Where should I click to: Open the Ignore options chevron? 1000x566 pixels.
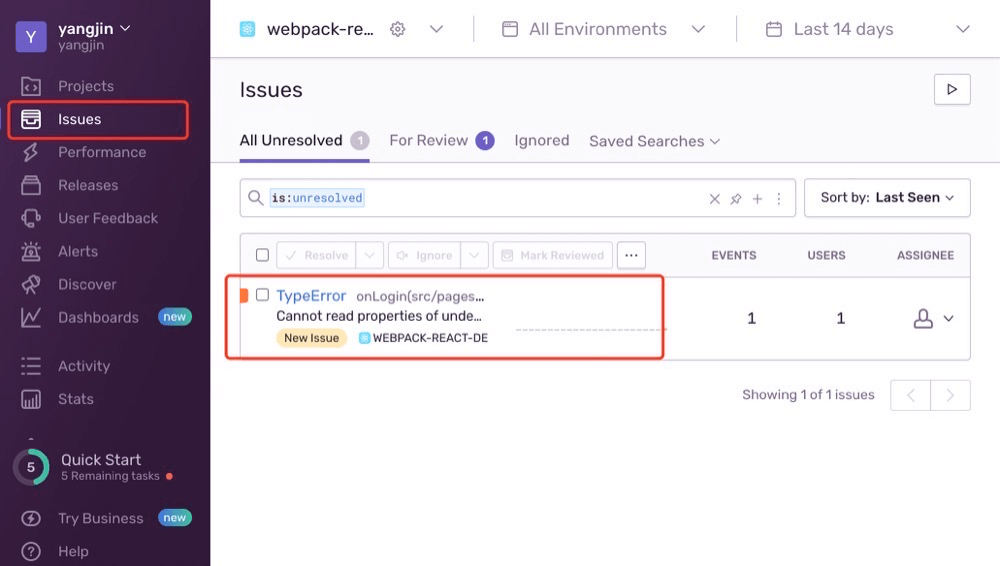tap(474, 255)
